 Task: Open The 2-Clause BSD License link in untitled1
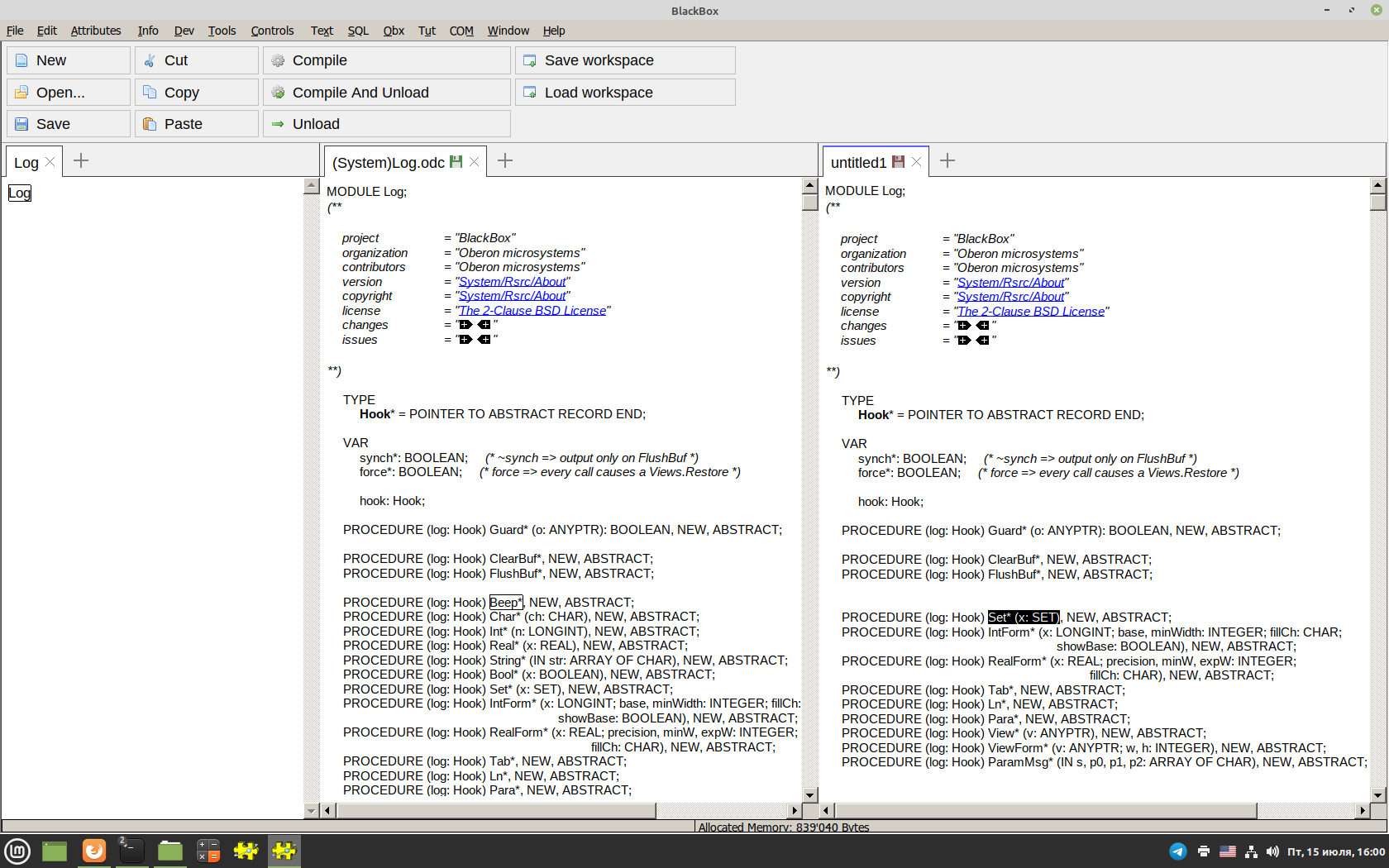(x=1030, y=312)
